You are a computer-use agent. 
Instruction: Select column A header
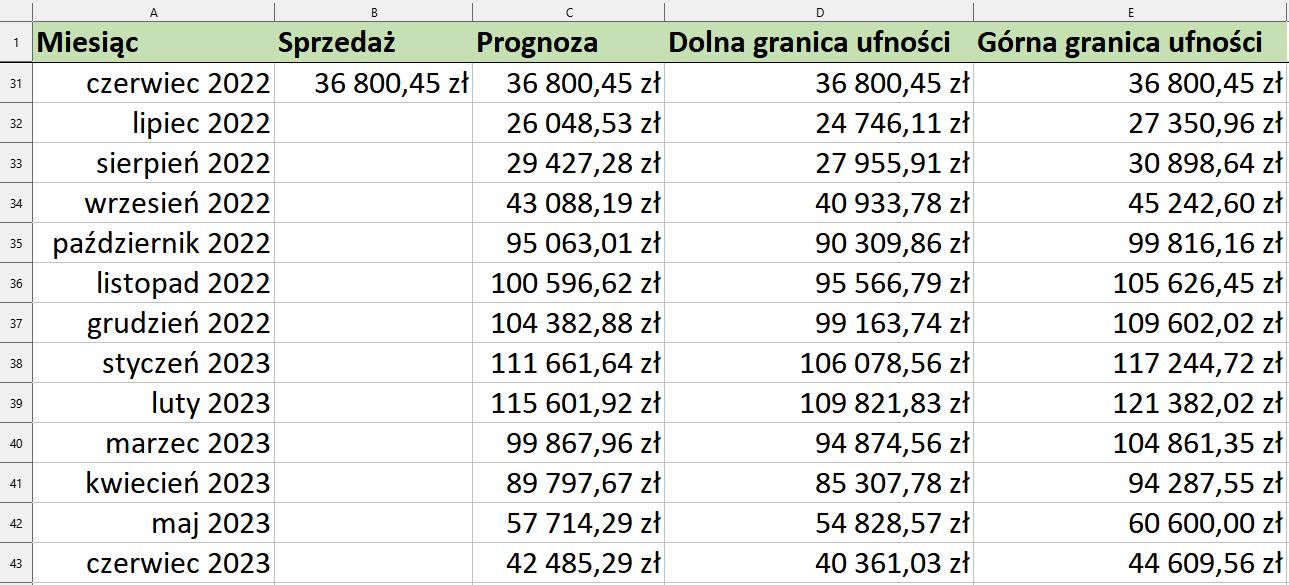point(153,11)
